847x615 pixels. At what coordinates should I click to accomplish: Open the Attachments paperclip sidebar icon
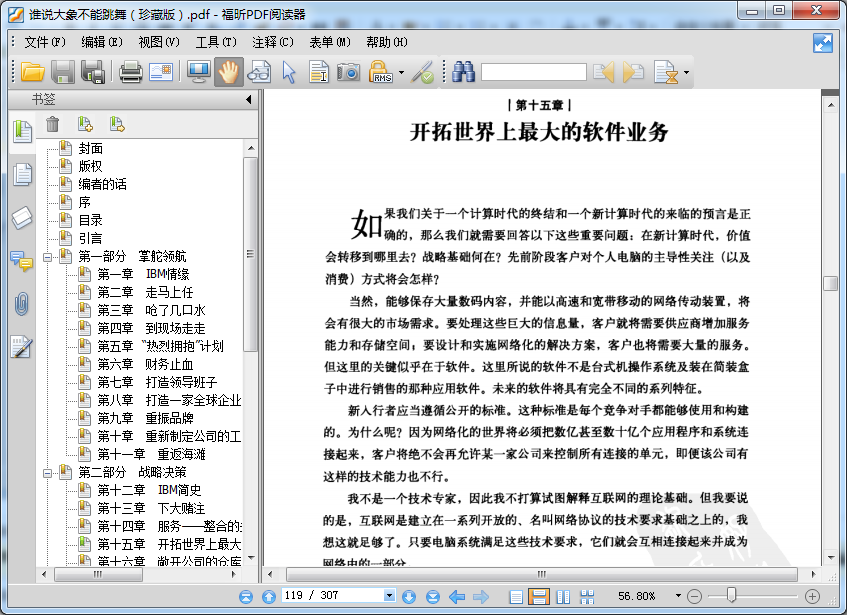[x=22, y=304]
